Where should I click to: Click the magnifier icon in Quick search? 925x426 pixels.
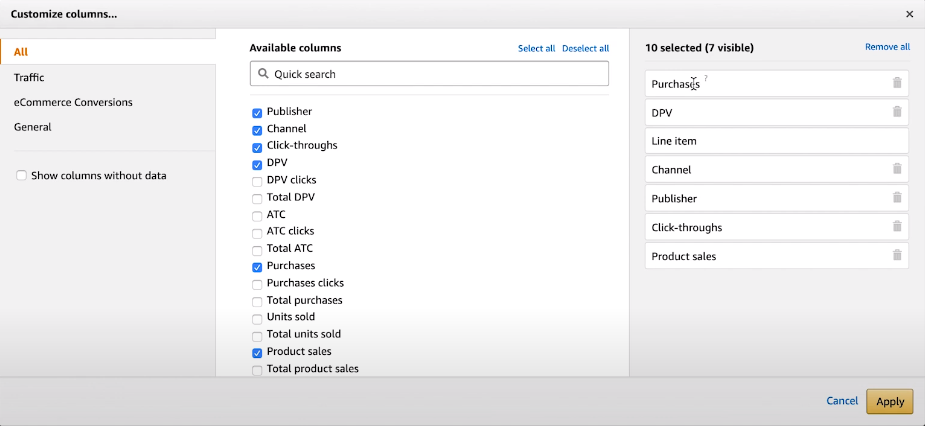click(263, 74)
